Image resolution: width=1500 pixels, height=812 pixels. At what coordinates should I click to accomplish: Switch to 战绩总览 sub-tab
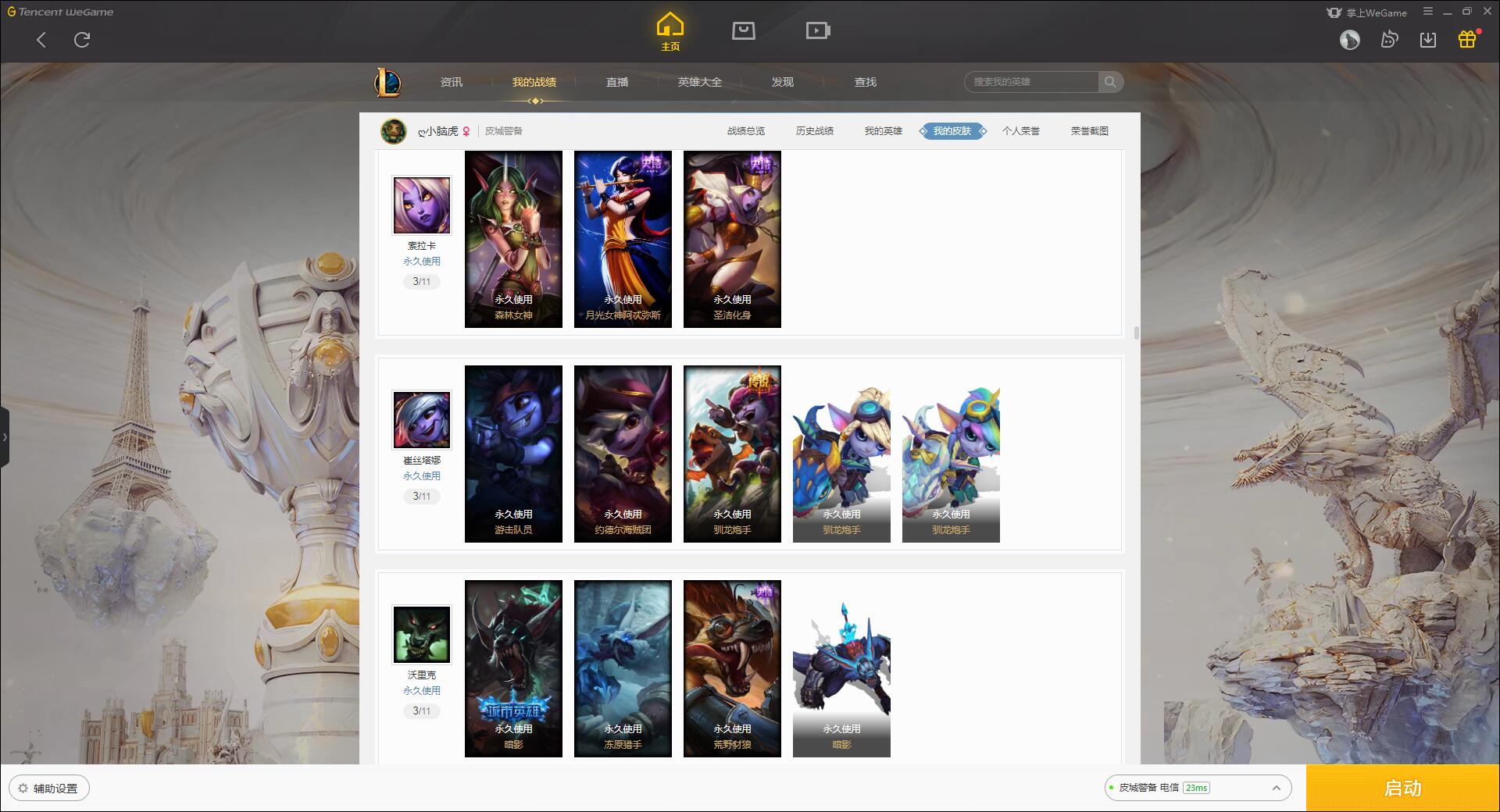pos(746,131)
